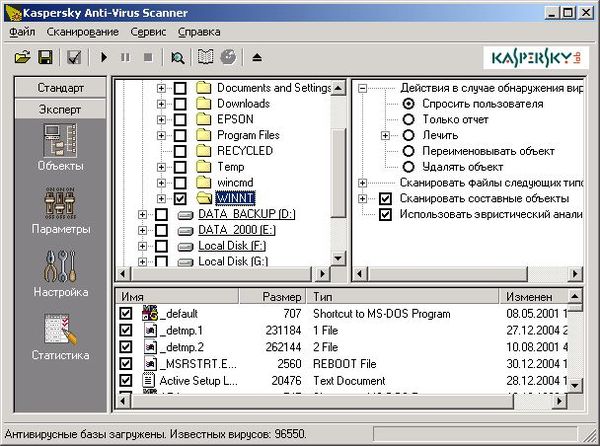The height and width of the screenshot is (446, 600).
Task: Open the Сканирование menu
Action: coord(83,32)
